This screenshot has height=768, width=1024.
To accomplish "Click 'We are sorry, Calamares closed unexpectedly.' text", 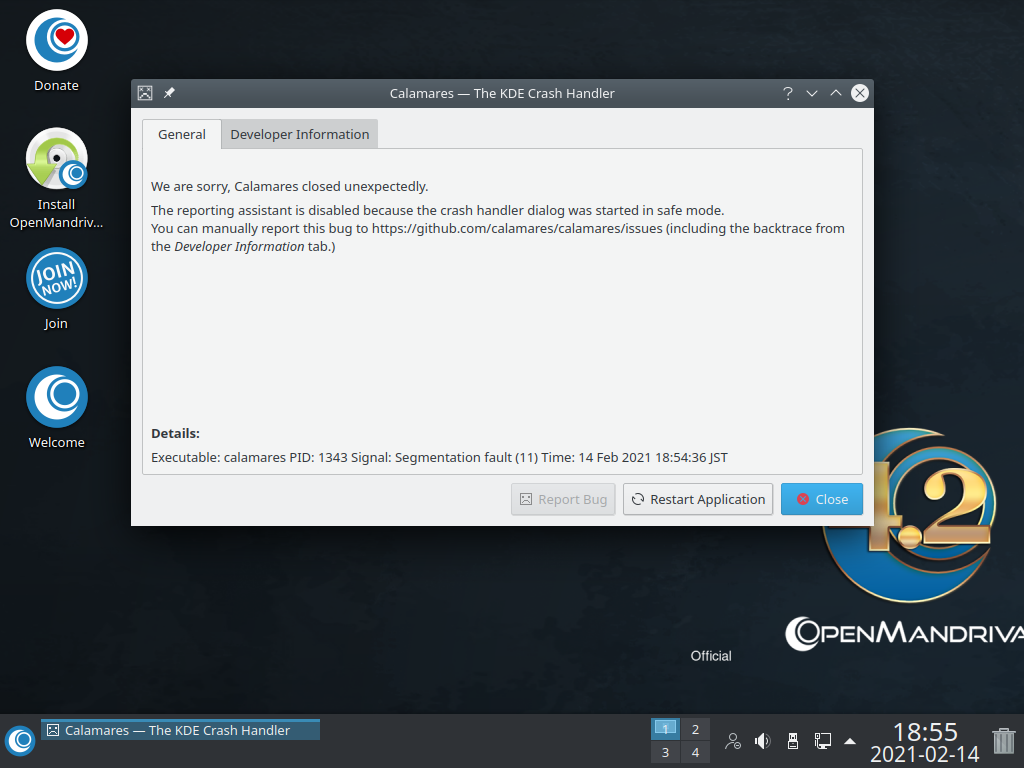I will pyautogui.click(x=289, y=187).
